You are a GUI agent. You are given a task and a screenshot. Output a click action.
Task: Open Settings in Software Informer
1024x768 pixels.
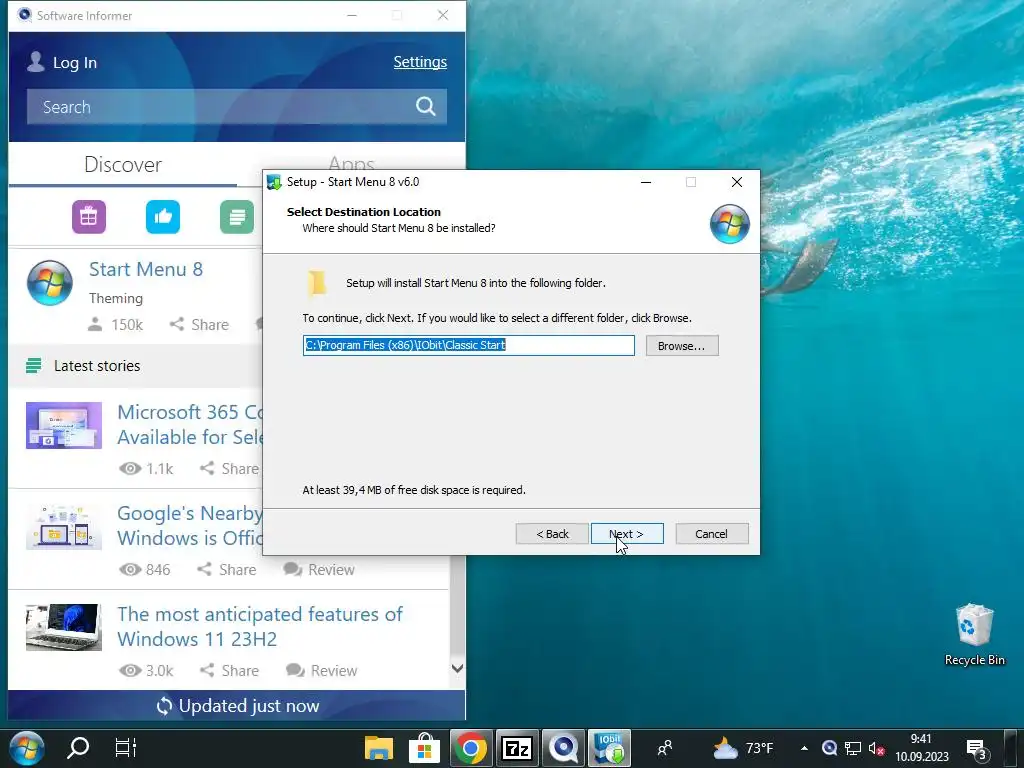420,62
